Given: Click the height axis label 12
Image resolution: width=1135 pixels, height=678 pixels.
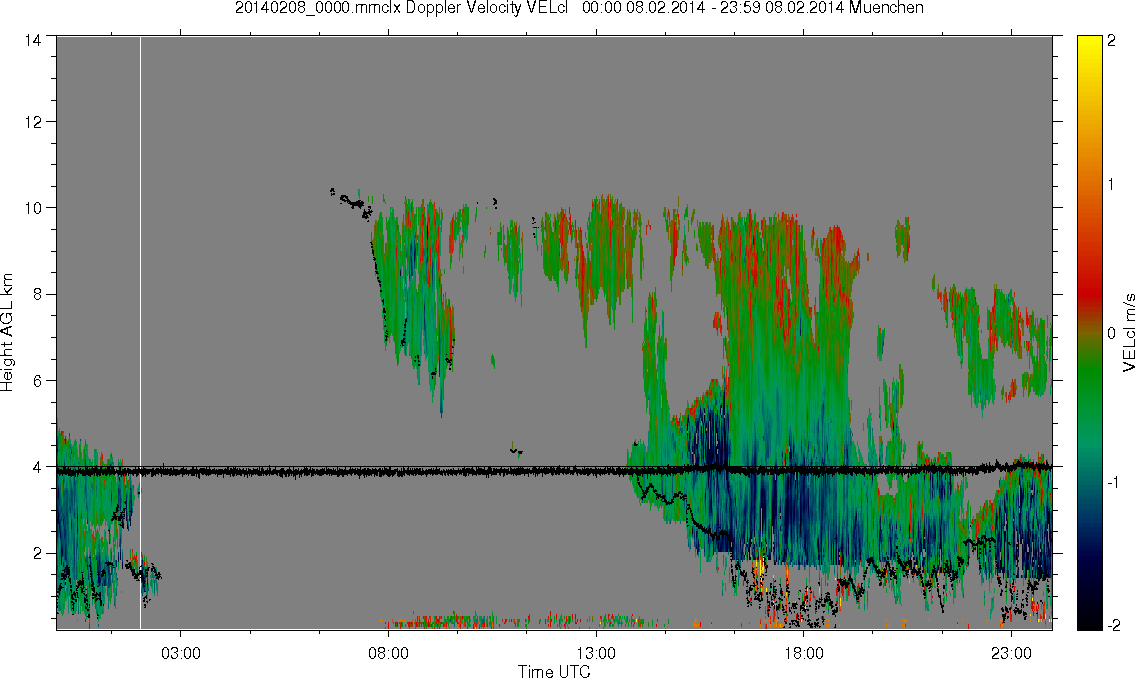Looking at the screenshot, I should pos(33,122).
